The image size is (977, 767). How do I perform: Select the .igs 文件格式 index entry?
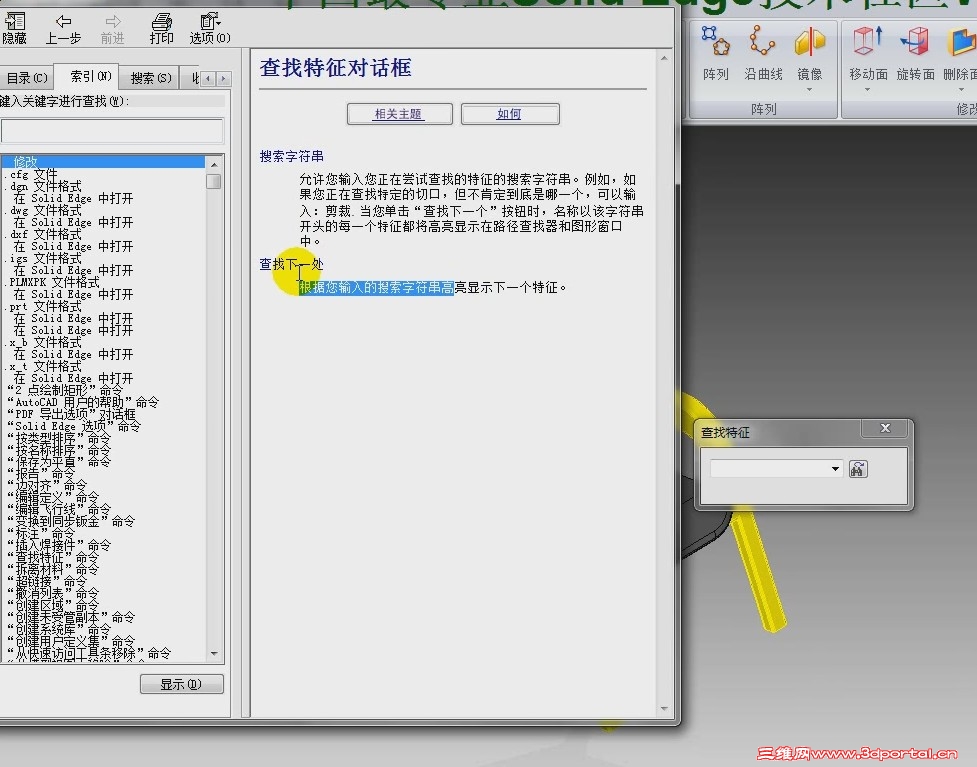click(x=44, y=258)
